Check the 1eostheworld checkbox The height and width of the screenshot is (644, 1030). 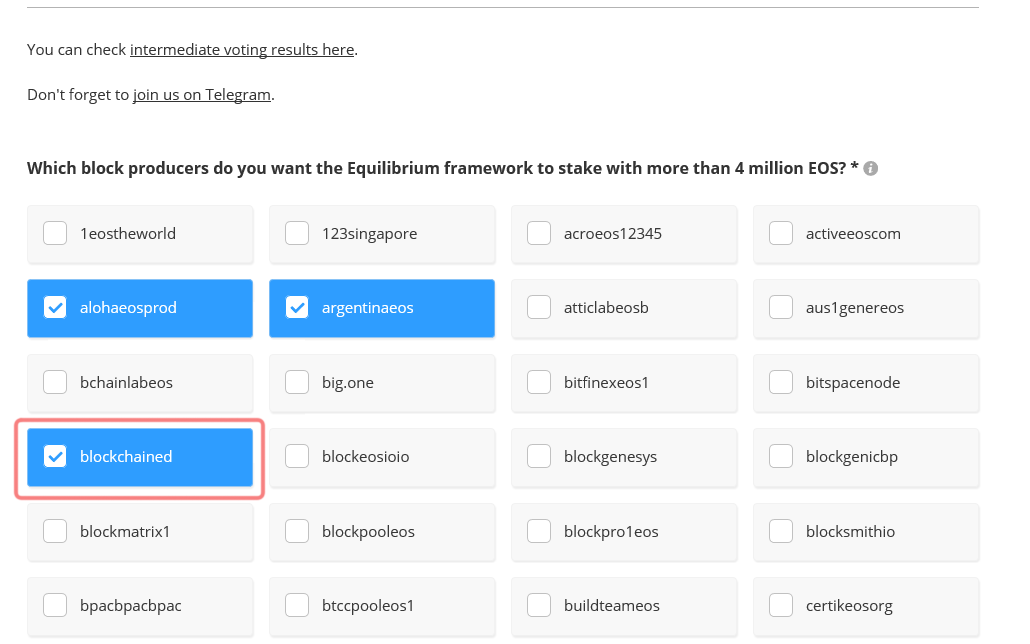point(55,233)
